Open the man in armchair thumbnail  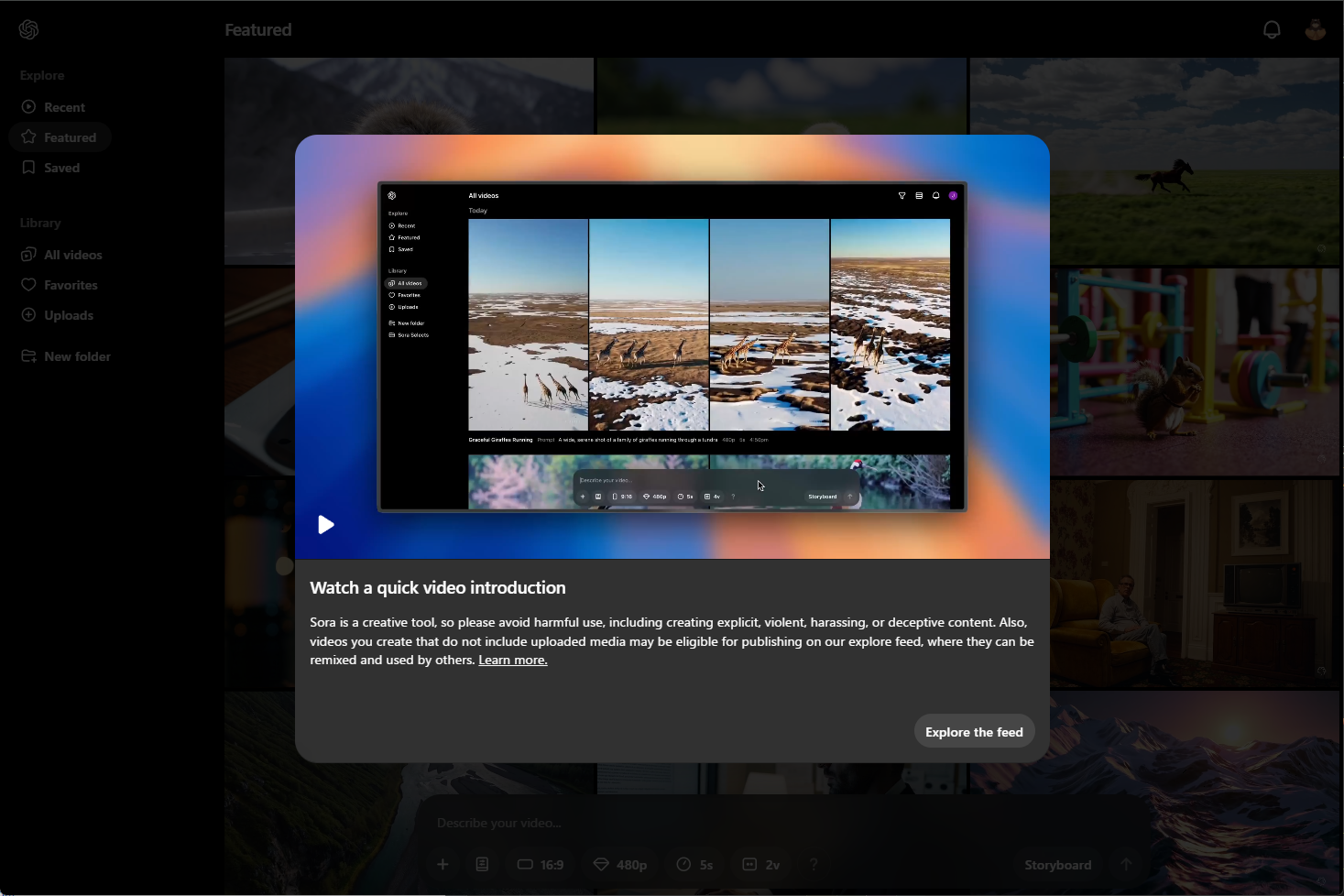point(1194,584)
